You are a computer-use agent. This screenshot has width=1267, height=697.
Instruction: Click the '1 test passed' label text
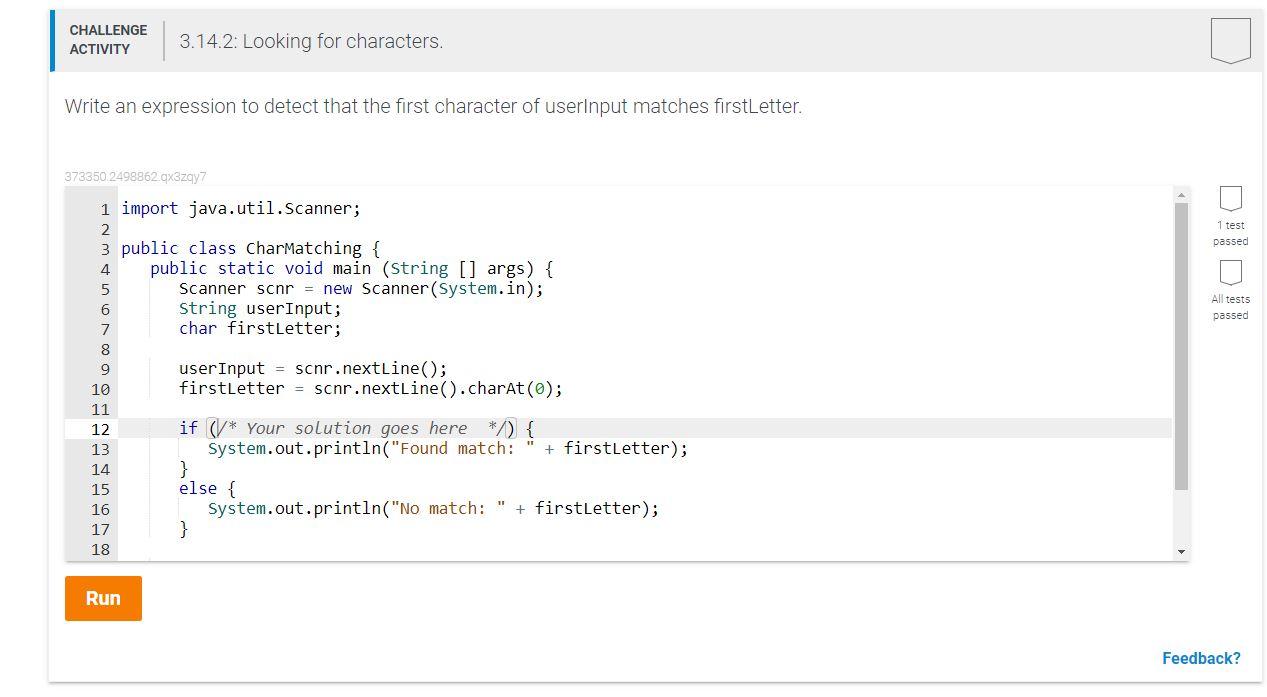click(x=1229, y=233)
